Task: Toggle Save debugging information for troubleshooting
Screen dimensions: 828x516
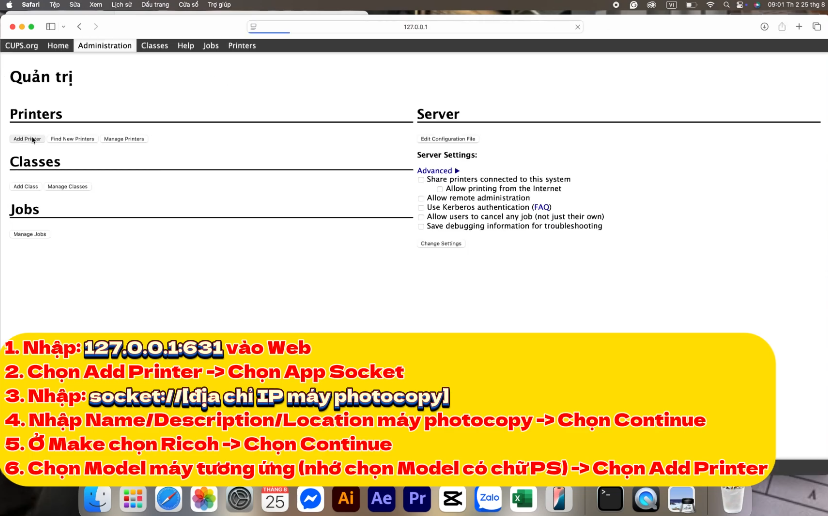Action: click(x=421, y=226)
